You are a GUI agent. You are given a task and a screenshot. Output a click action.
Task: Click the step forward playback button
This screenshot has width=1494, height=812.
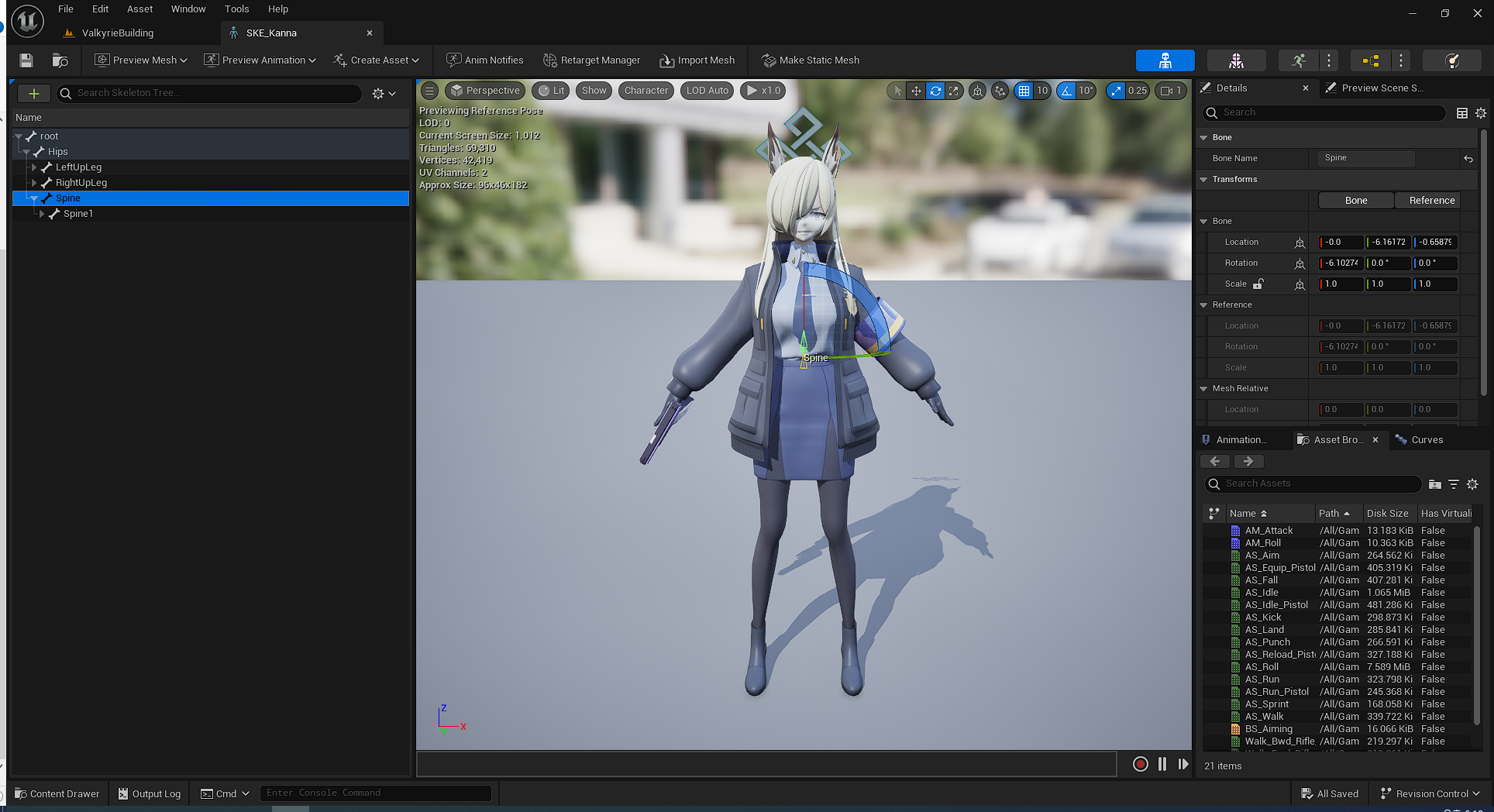[1183, 764]
